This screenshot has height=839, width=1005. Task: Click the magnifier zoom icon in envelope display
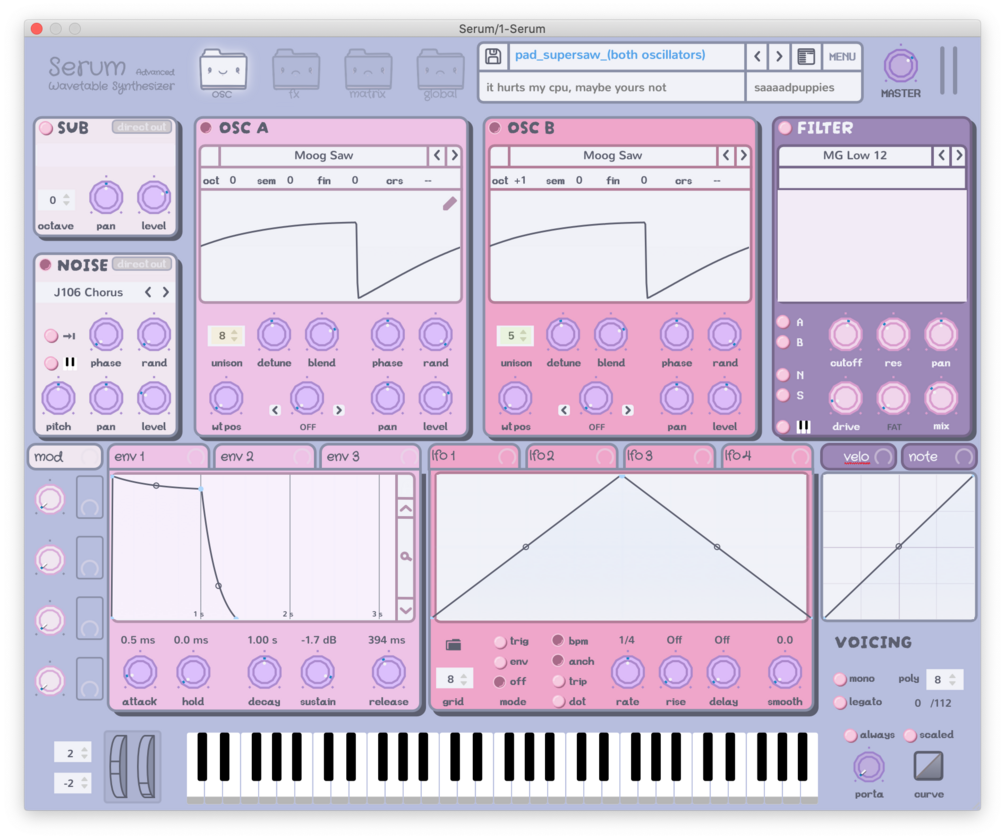[406, 556]
